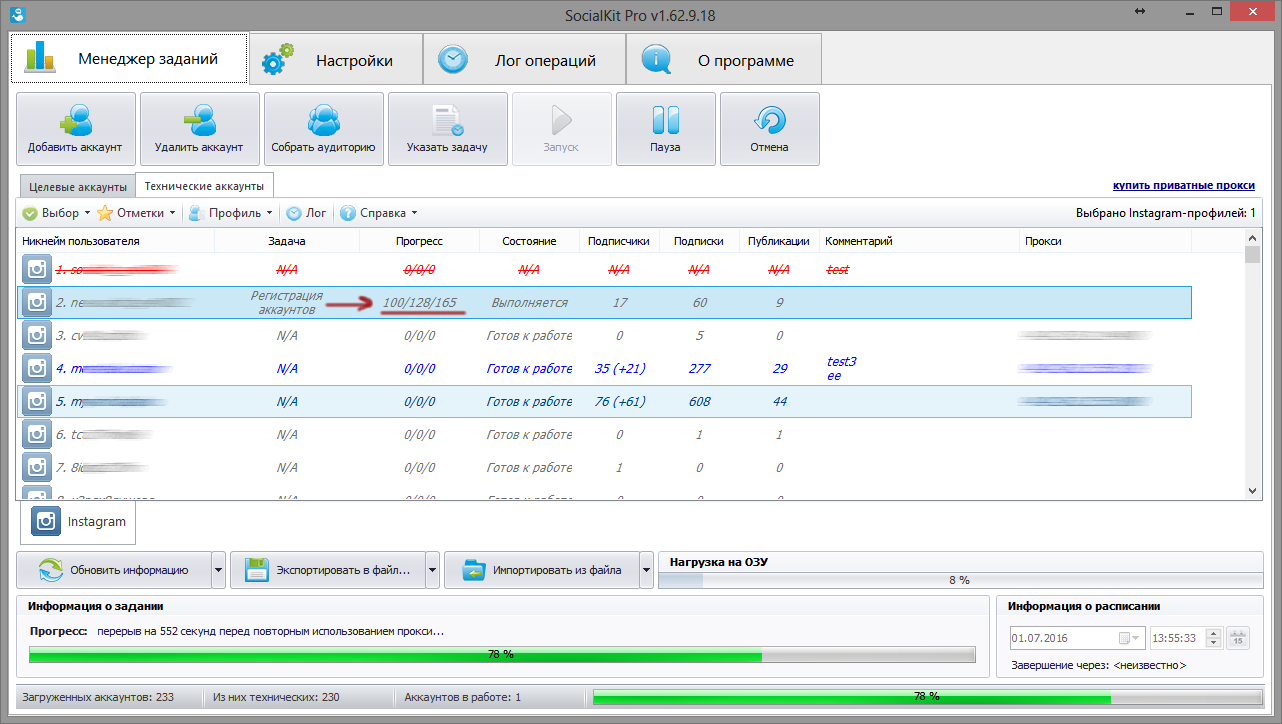Screen dimensions: 1282x724
Task: Open the Профиль dropdown menu
Action: coord(230,213)
